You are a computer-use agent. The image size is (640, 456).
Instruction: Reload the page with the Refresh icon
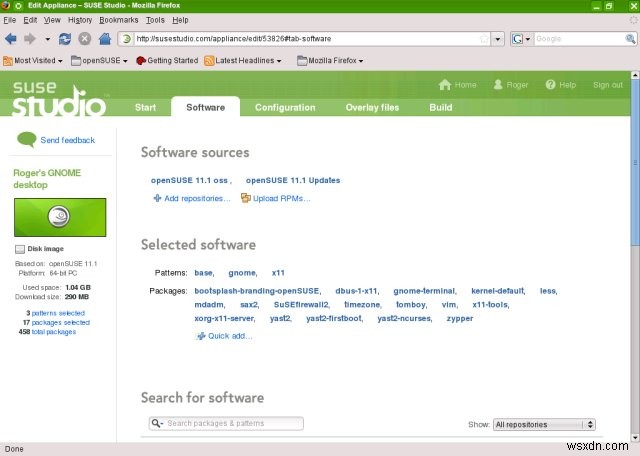pos(64,39)
